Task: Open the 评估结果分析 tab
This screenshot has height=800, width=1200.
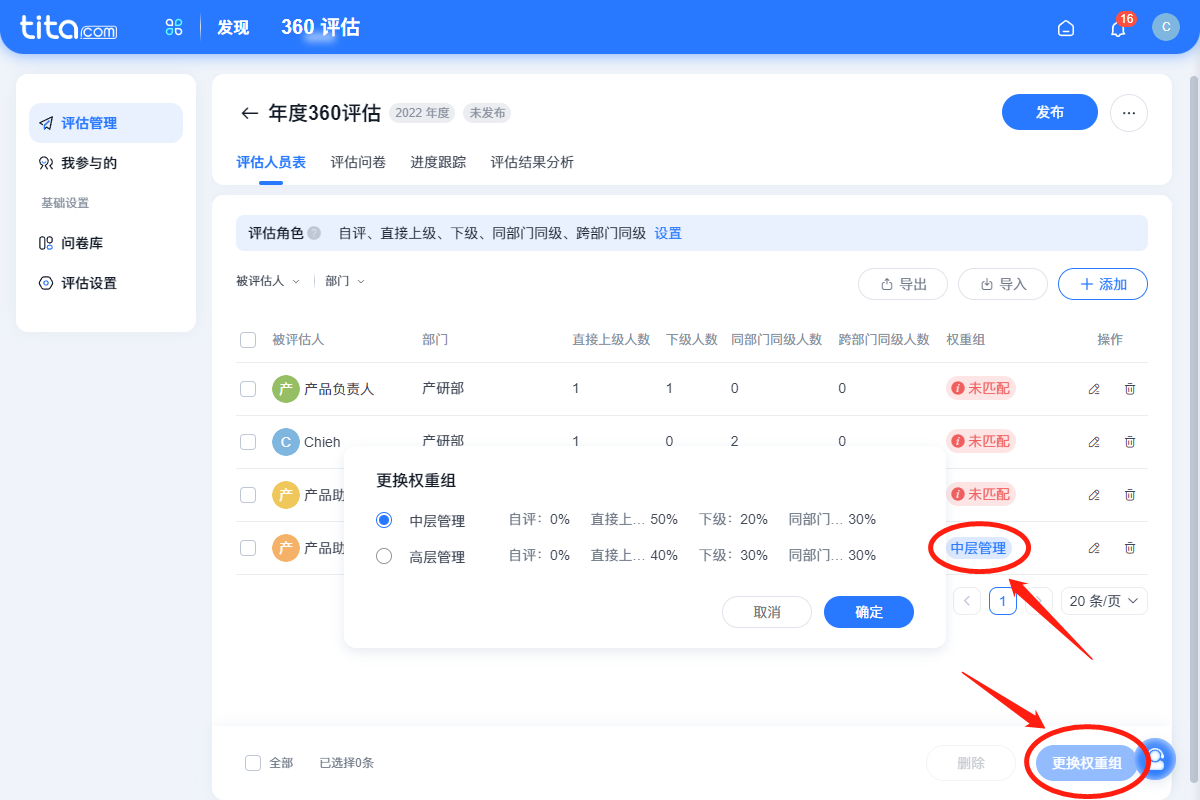Action: click(532, 162)
